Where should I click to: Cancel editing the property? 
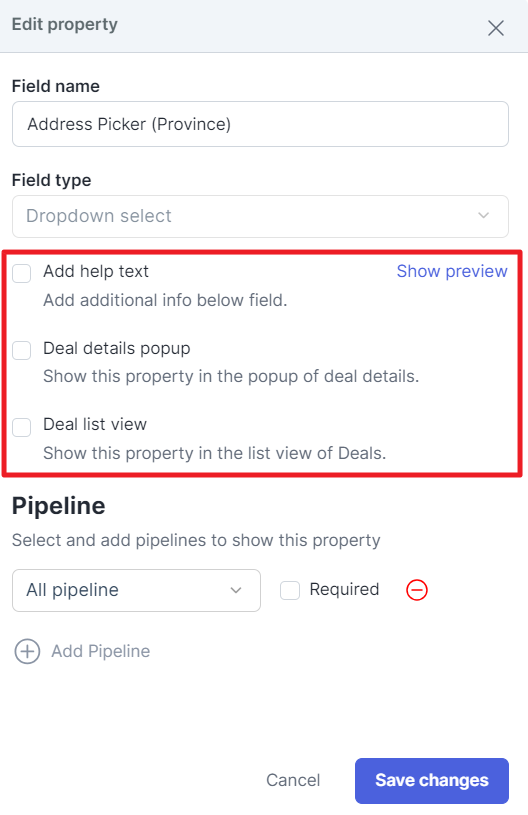pos(293,780)
